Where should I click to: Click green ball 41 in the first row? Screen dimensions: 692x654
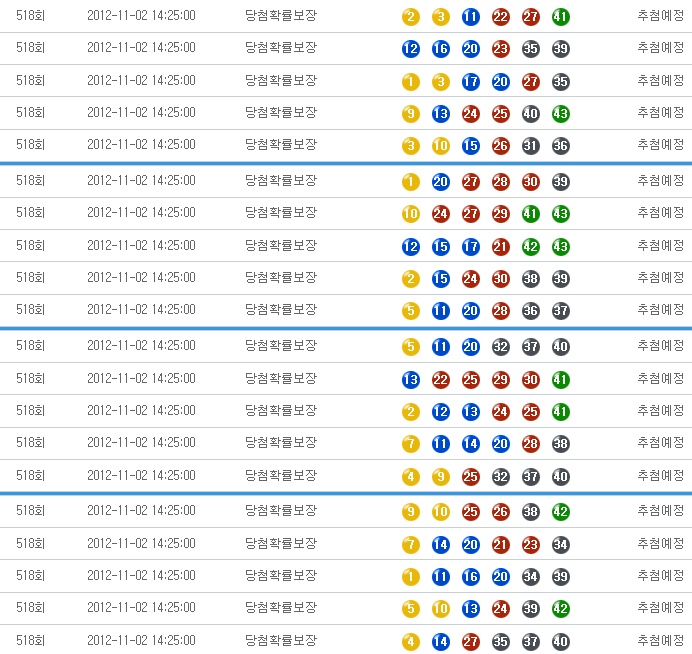point(560,17)
